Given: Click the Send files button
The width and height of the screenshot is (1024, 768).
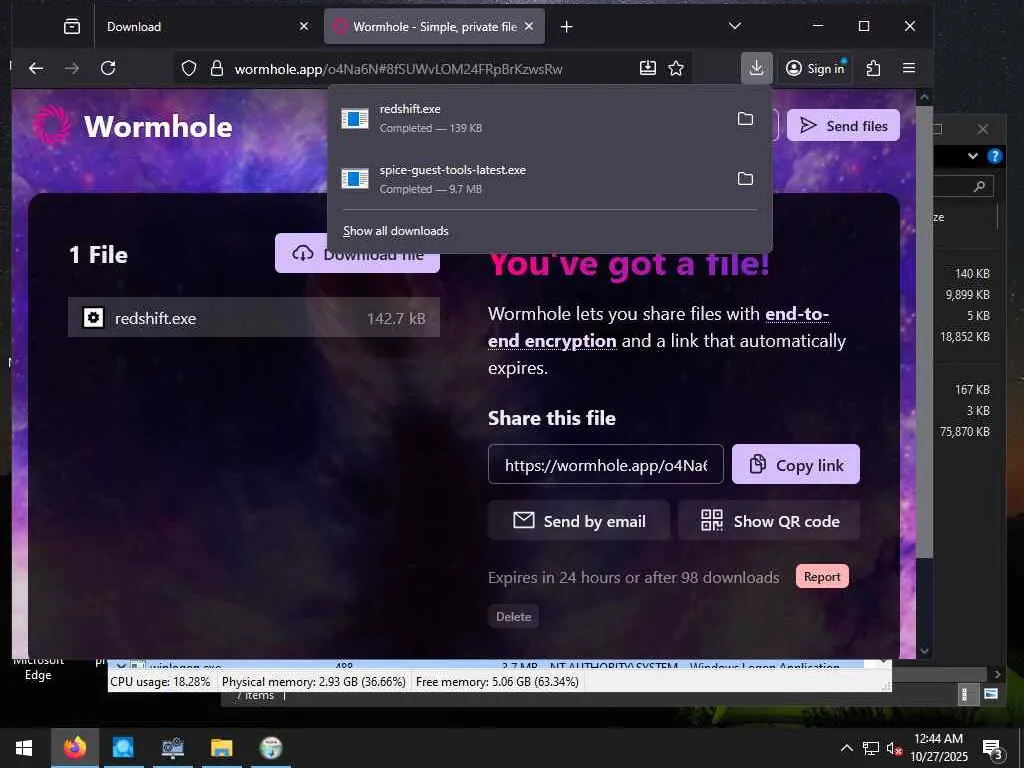Looking at the screenshot, I should point(843,125).
